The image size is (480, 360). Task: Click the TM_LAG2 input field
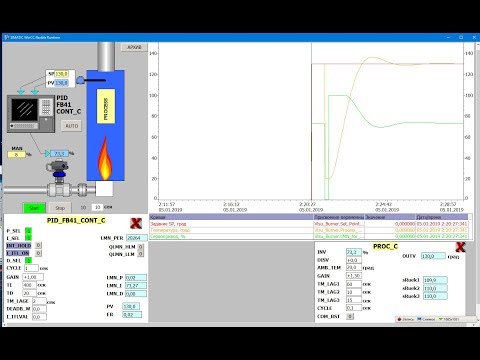[354, 292]
